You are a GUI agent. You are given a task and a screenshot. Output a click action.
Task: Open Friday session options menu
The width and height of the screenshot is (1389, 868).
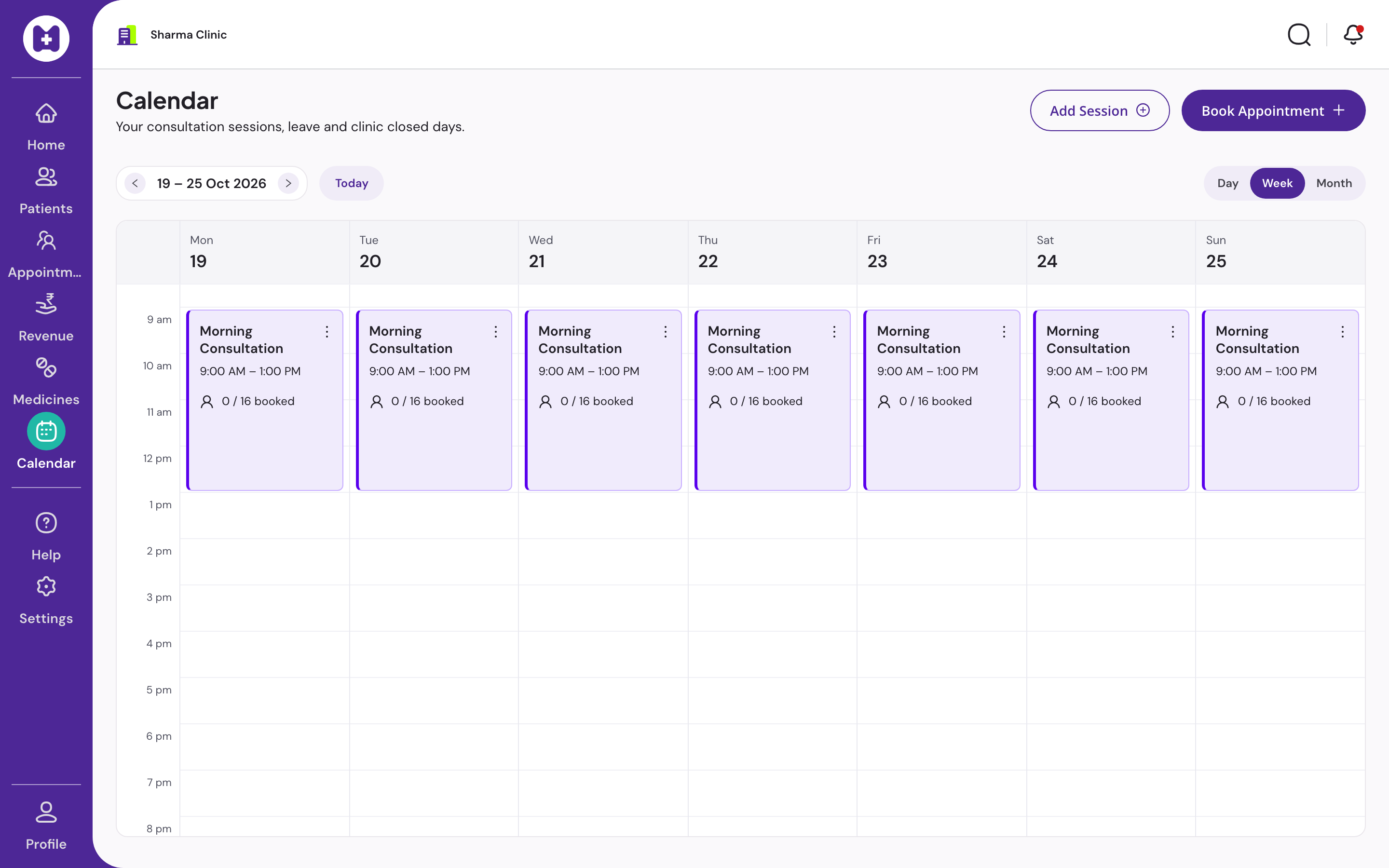pos(1004,331)
